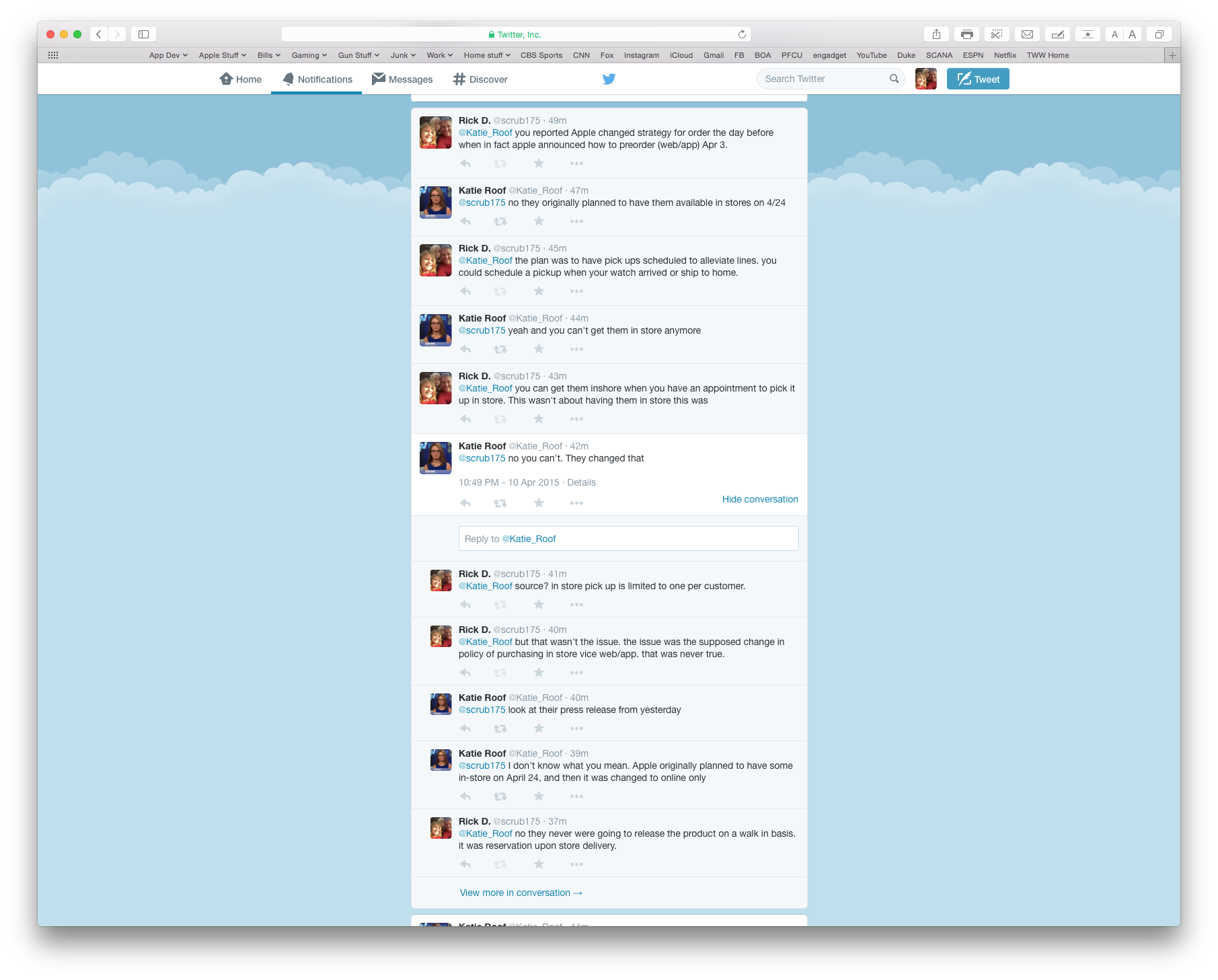The height and width of the screenshot is (980, 1218).
Task: Open the Netflix bookmark
Action: point(1005,55)
